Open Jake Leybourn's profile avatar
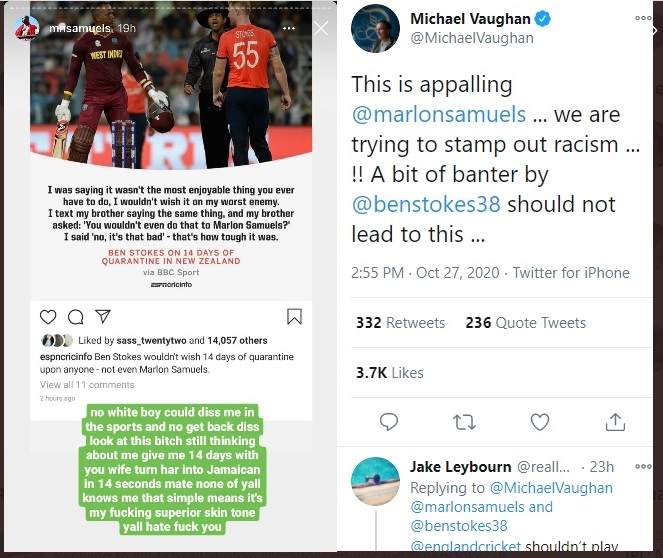The height and width of the screenshot is (558, 663). (x=375, y=481)
